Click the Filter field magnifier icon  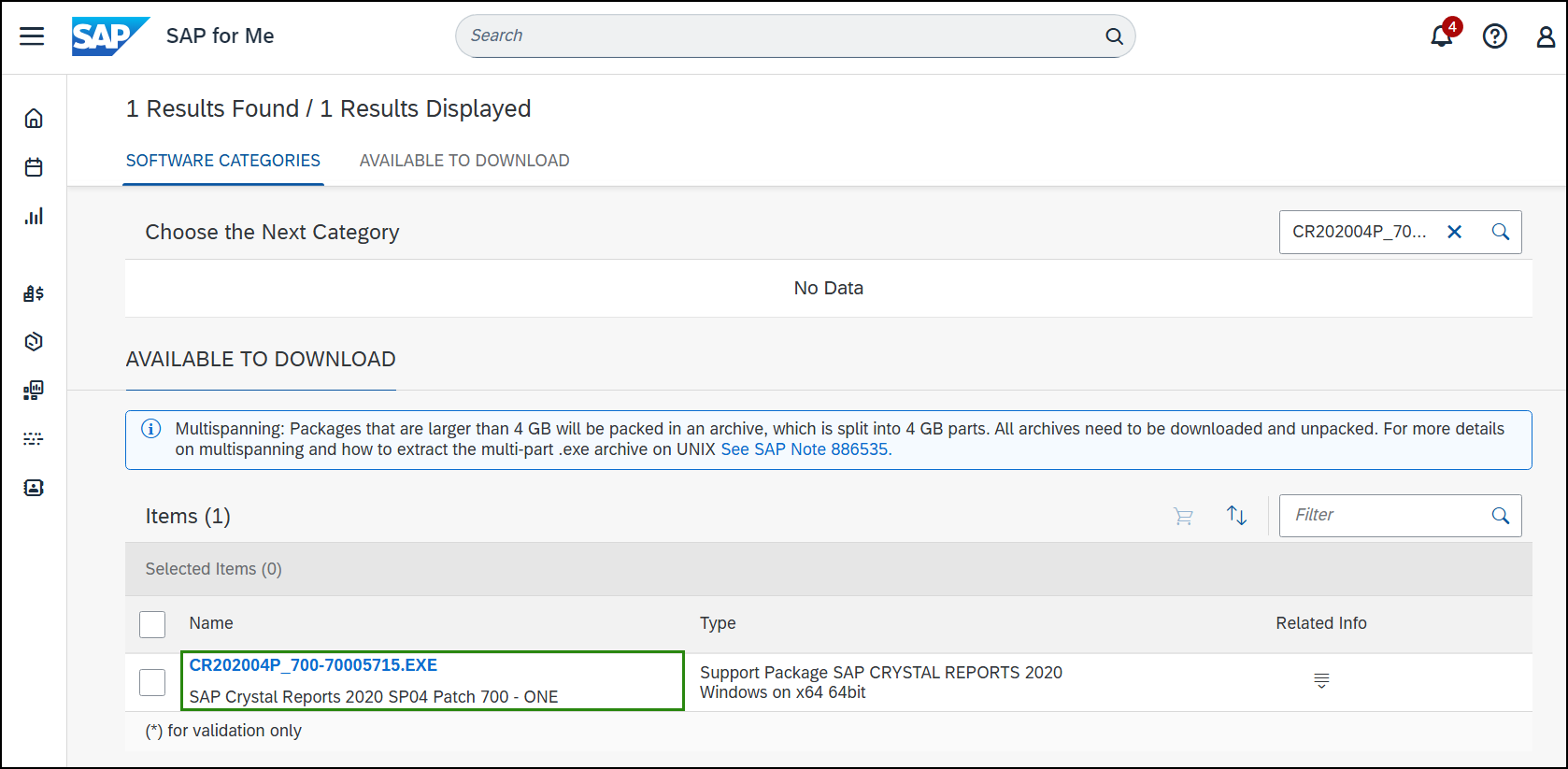click(1501, 516)
